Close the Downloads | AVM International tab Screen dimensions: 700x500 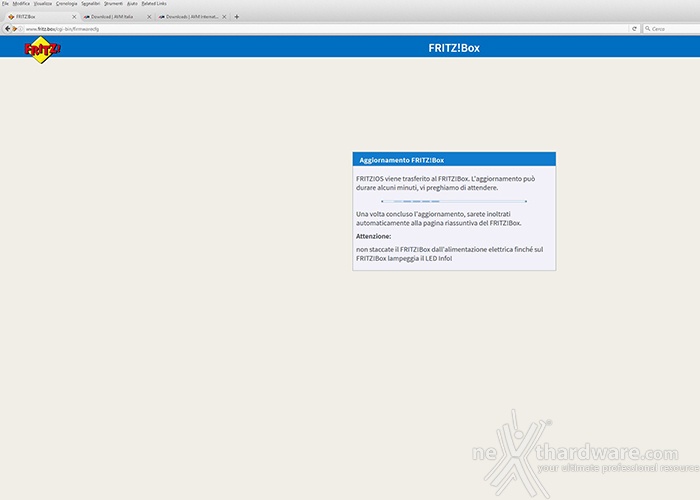point(224,17)
